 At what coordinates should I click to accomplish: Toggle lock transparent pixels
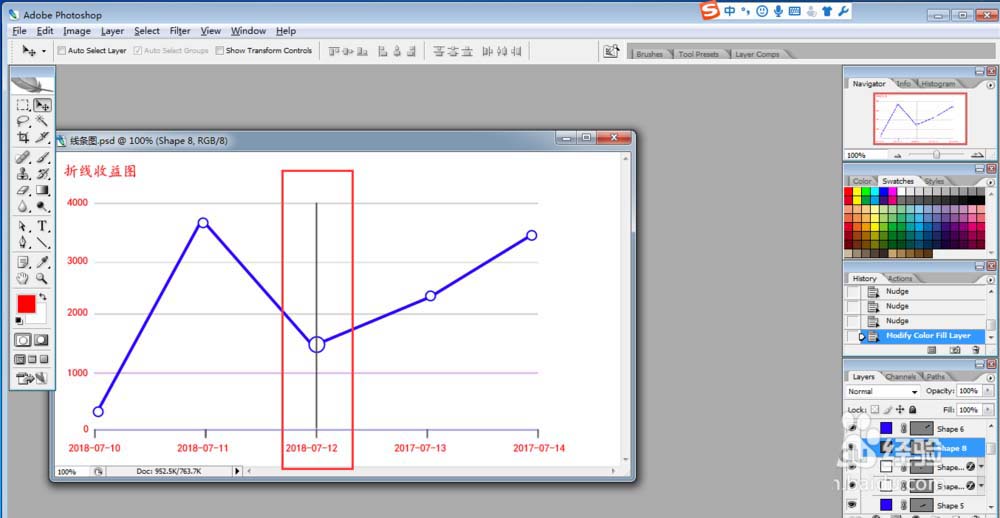click(x=875, y=410)
